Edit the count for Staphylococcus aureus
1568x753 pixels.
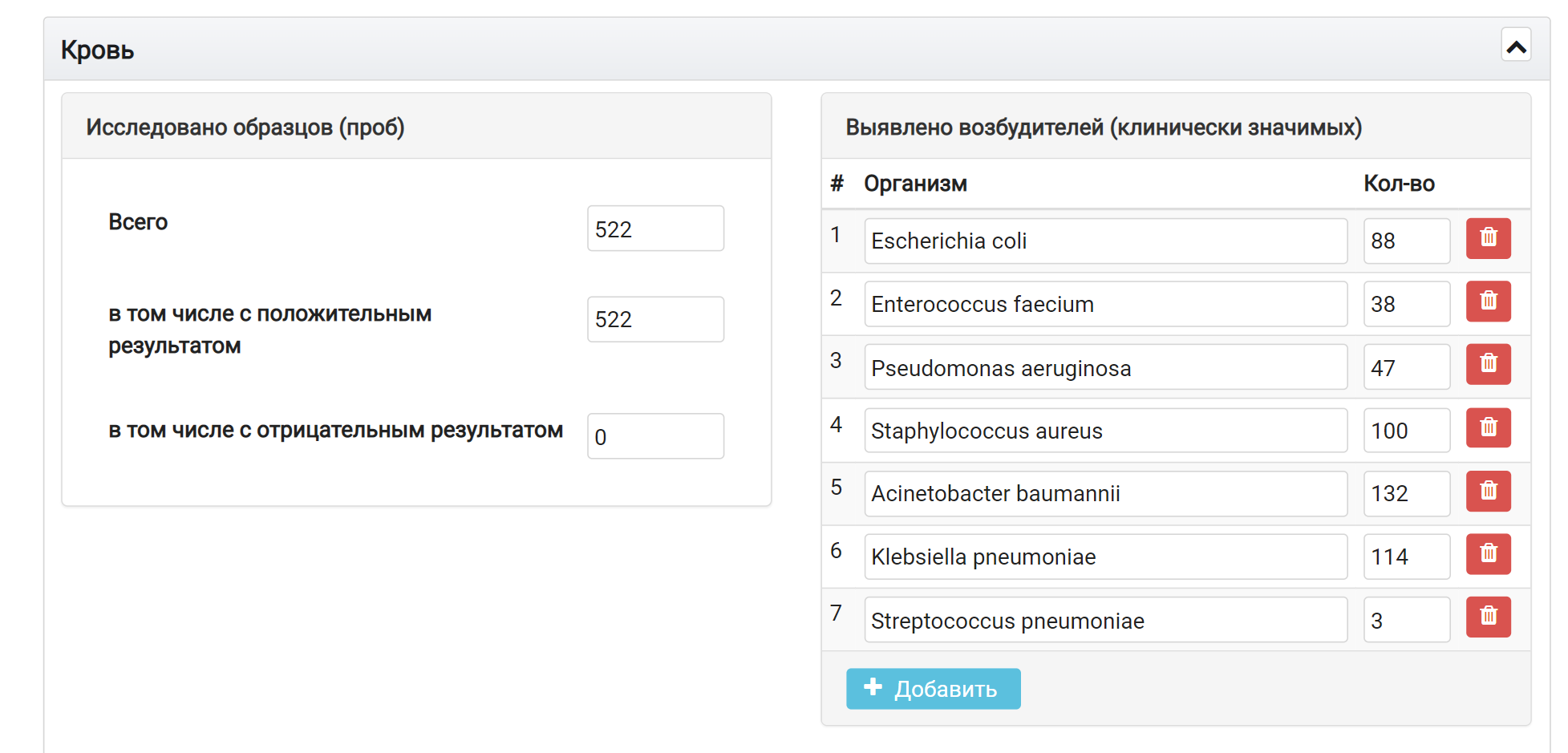1407,431
